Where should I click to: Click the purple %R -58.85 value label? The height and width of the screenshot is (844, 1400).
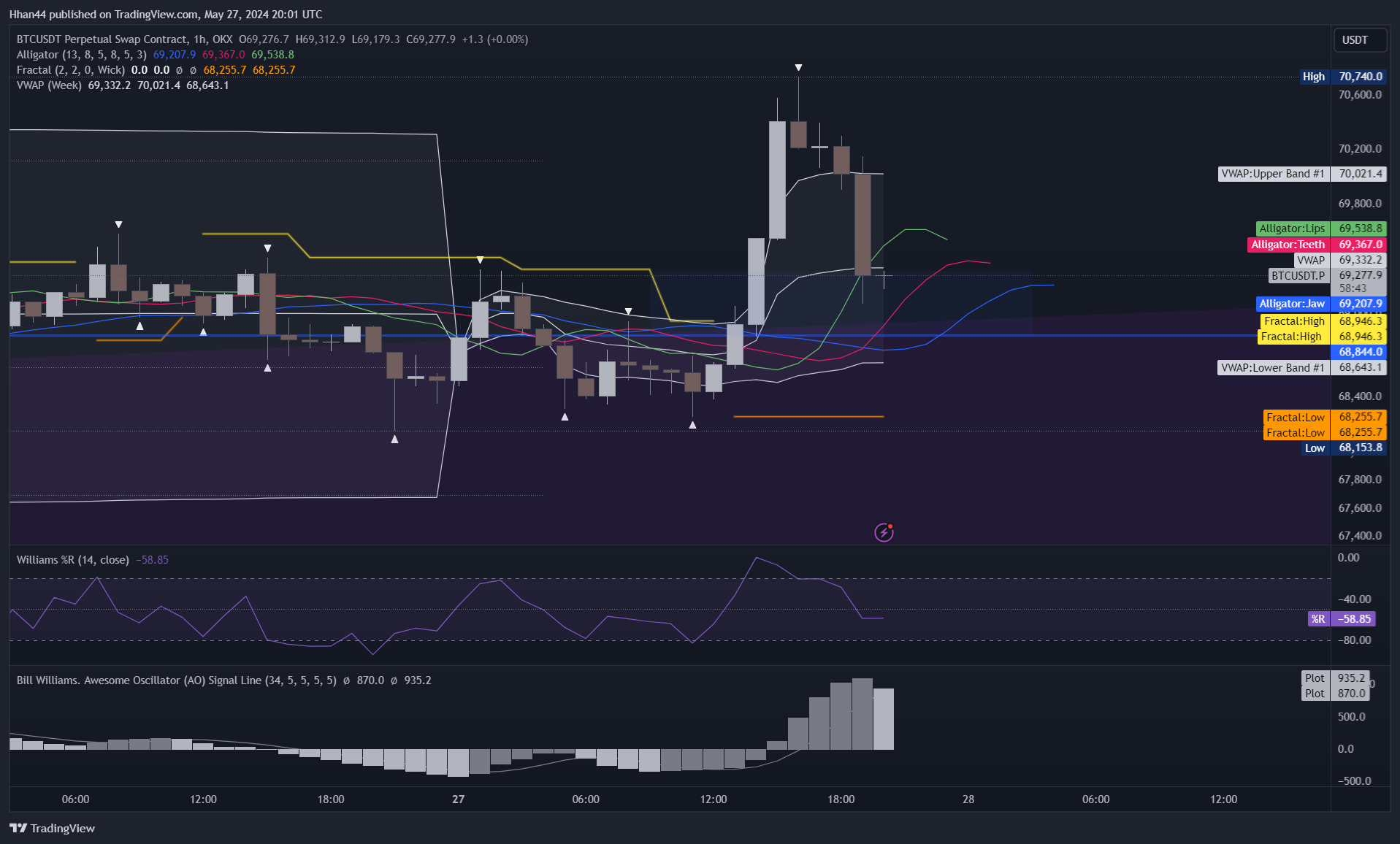[x=1342, y=619]
